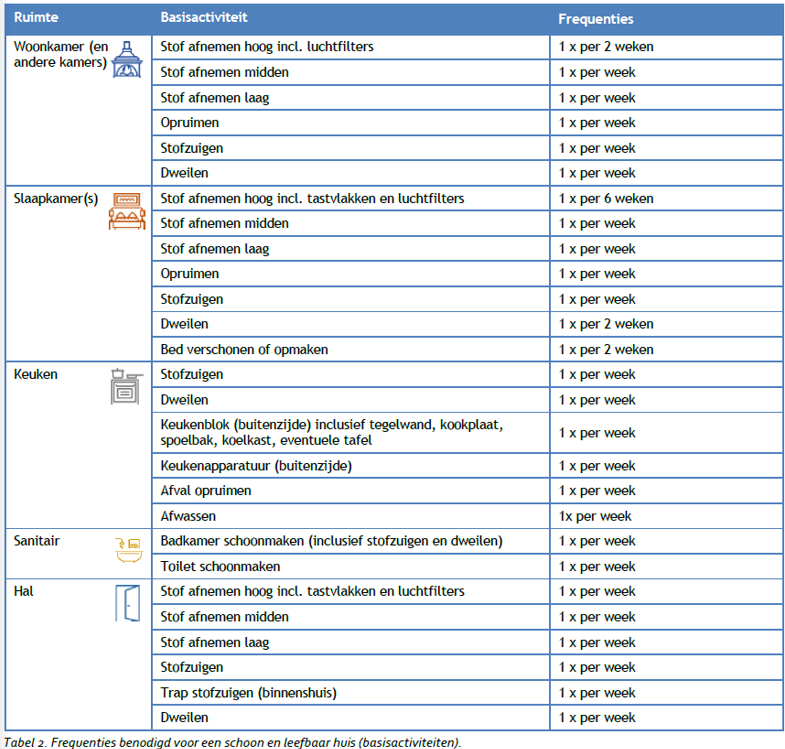Click the 'Trap stofzuigen (binnenshuis)' cell
The image size is (785, 749).
(248, 692)
